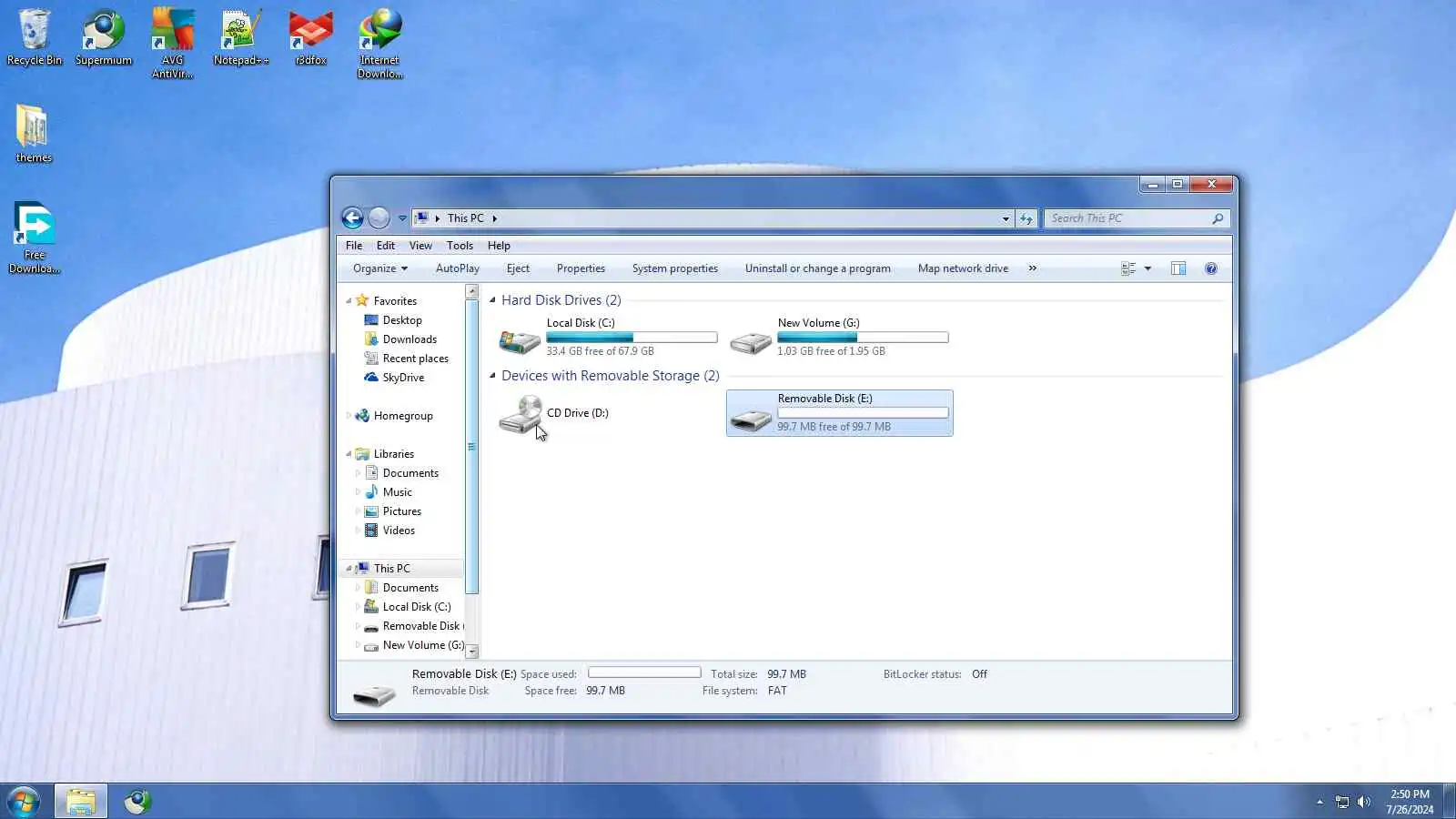Image resolution: width=1456 pixels, height=819 pixels.
Task: Click in the Search This PC field
Action: 1128,218
